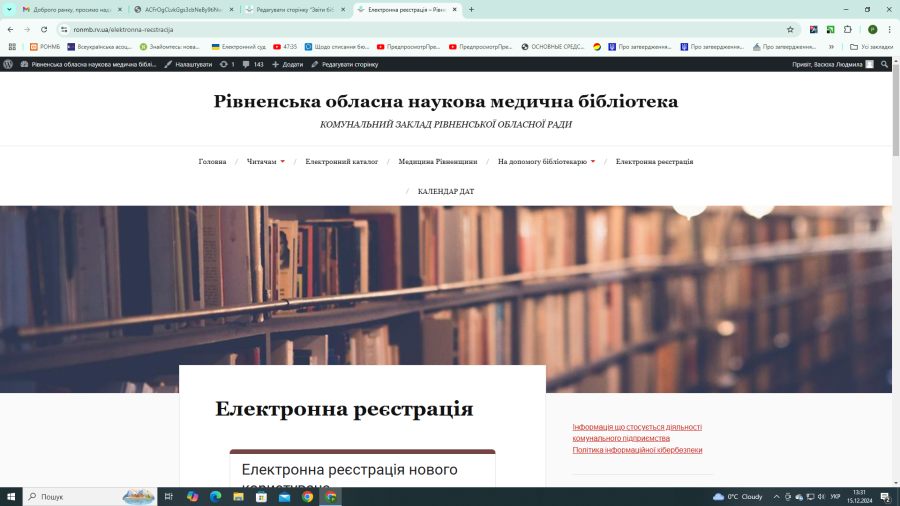Open the Налаштувати customizer link
Image resolution: width=900 pixels, height=506 pixels.
pyautogui.click(x=188, y=64)
